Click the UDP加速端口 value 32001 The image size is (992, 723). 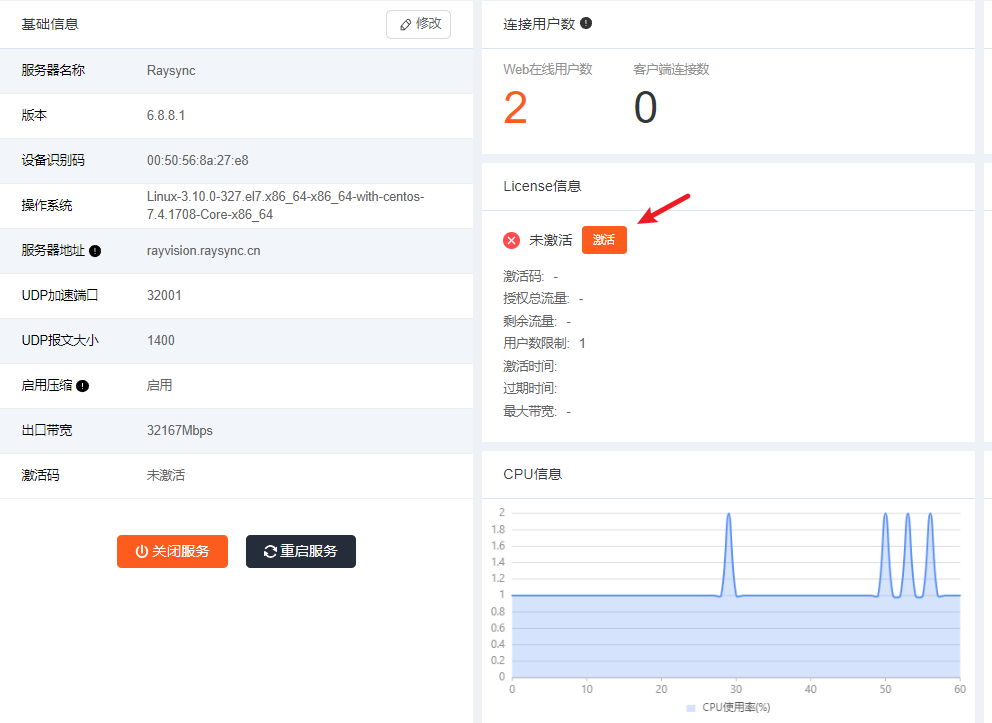click(164, 296)
